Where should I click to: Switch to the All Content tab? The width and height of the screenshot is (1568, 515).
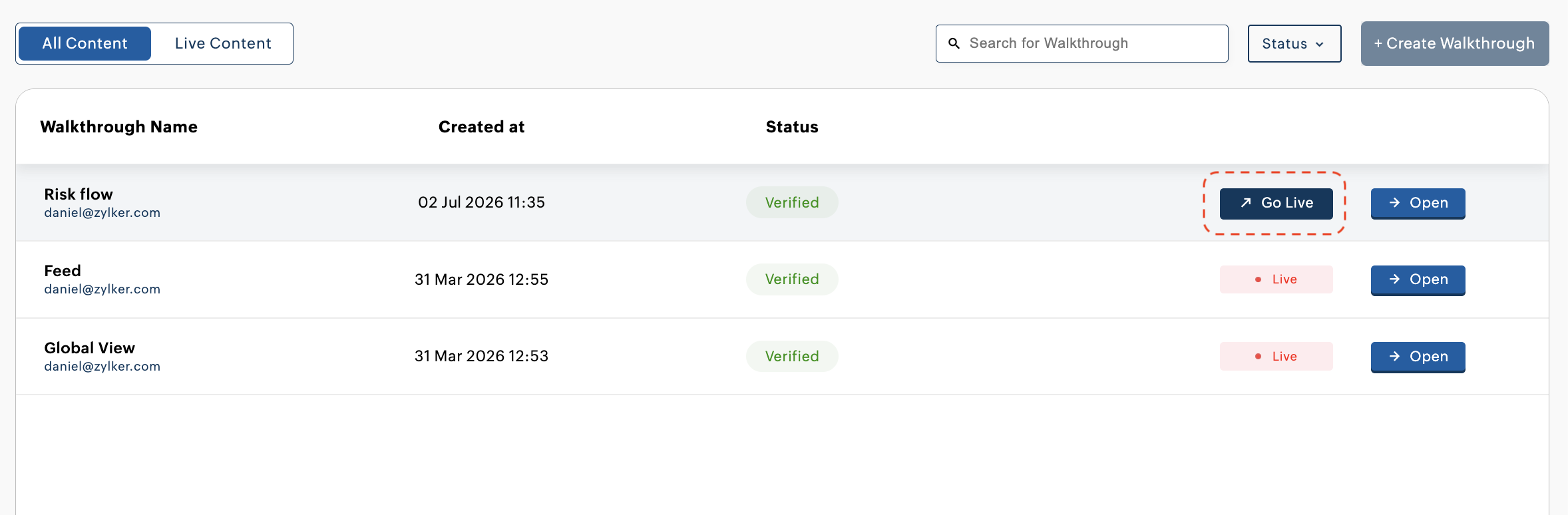pos(85,43)
